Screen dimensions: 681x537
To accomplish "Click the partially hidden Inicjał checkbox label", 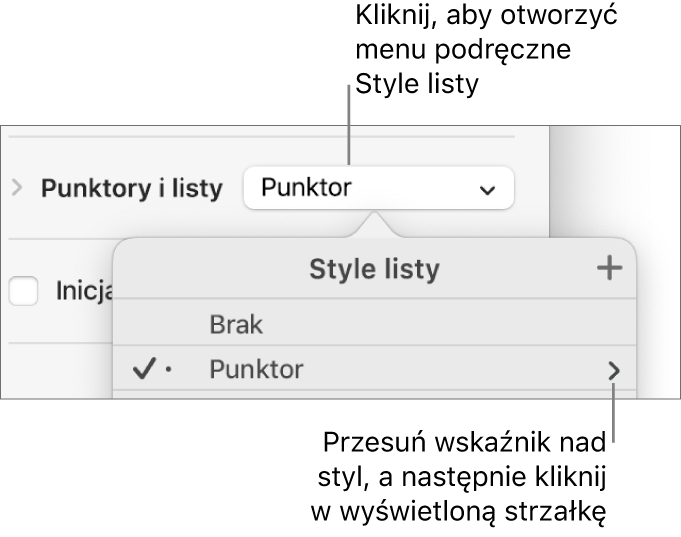I will point(83,293).
